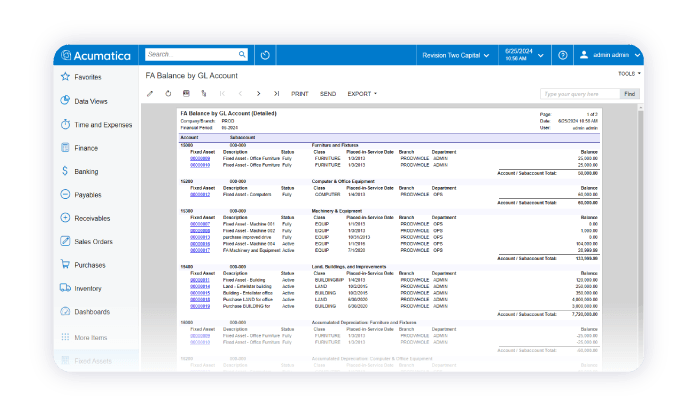This screenshot has width=700, height=414.
Task: Open the business date 6/25/2024 dropdown
Action: click(x=524, y=55)
